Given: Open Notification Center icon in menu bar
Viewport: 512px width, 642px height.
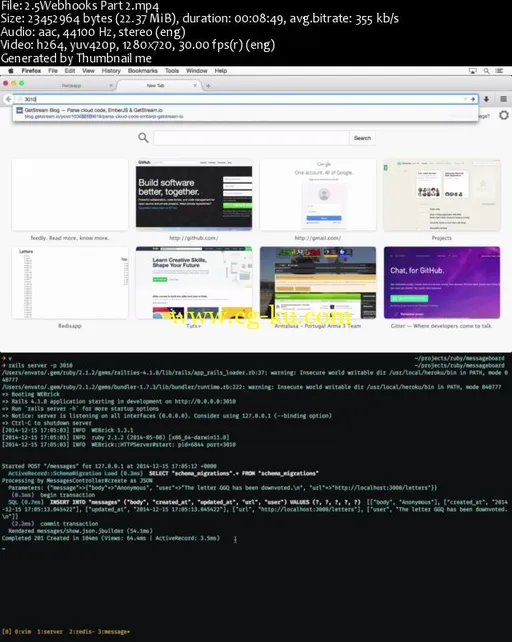Looking at the screenshot, I should tap(499, 71).
